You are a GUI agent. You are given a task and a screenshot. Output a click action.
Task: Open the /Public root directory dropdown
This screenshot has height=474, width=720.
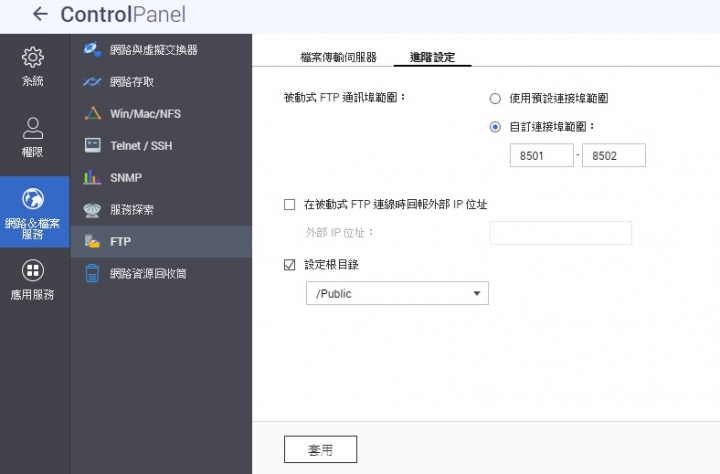(397, 293)
